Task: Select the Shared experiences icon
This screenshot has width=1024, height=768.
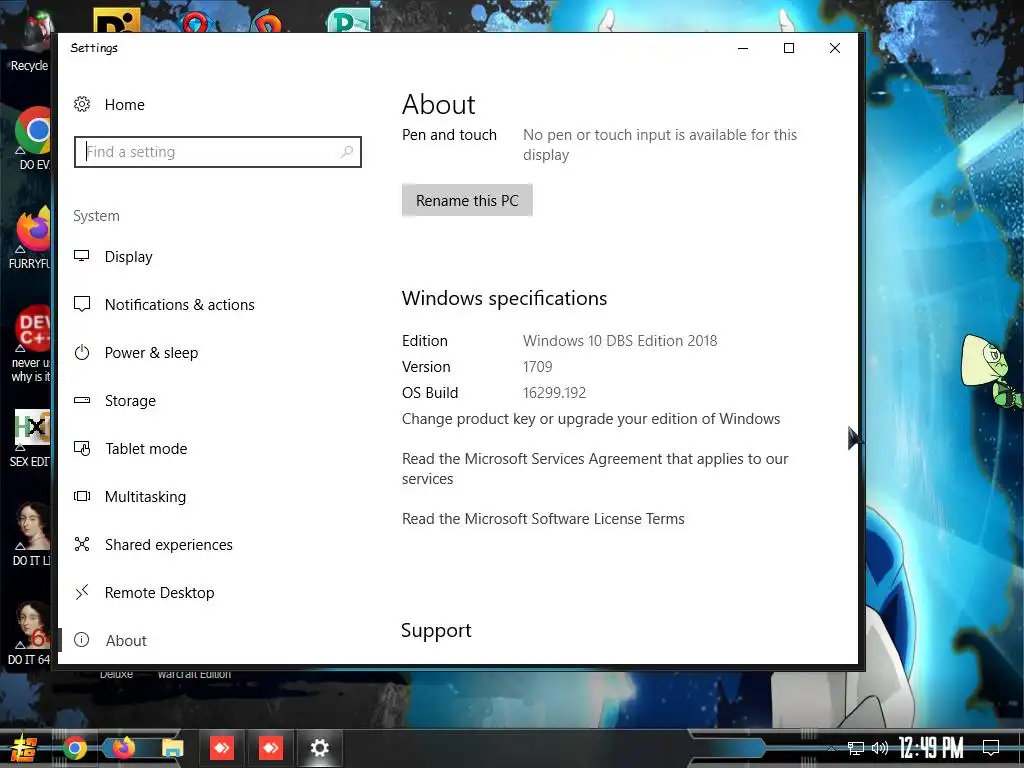Action: click(x=82, y=544)
